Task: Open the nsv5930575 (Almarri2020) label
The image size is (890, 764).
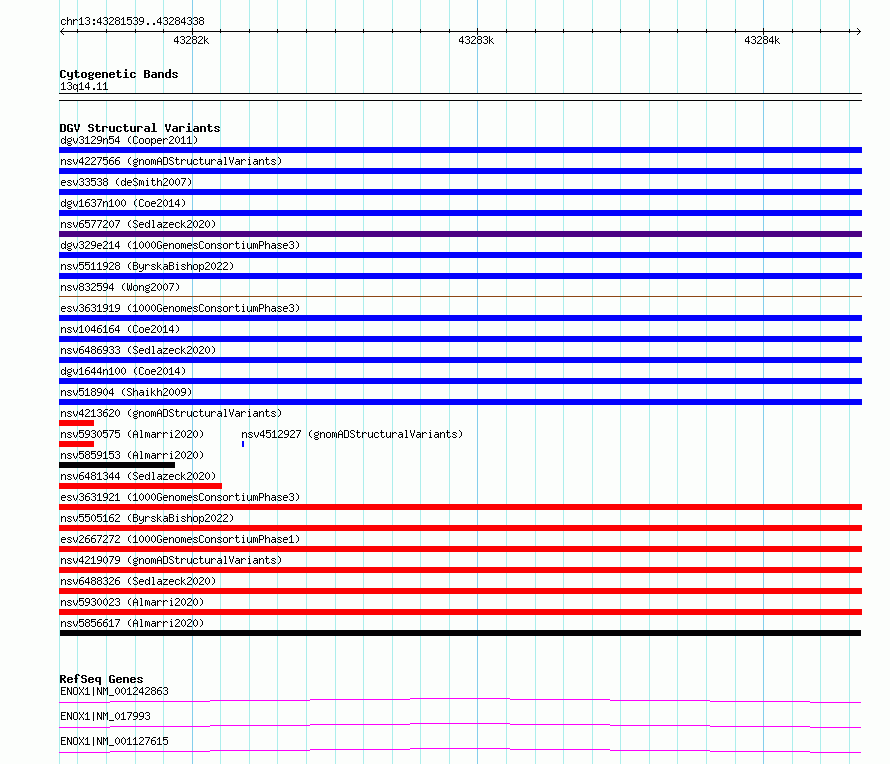Action: (132, 434)
